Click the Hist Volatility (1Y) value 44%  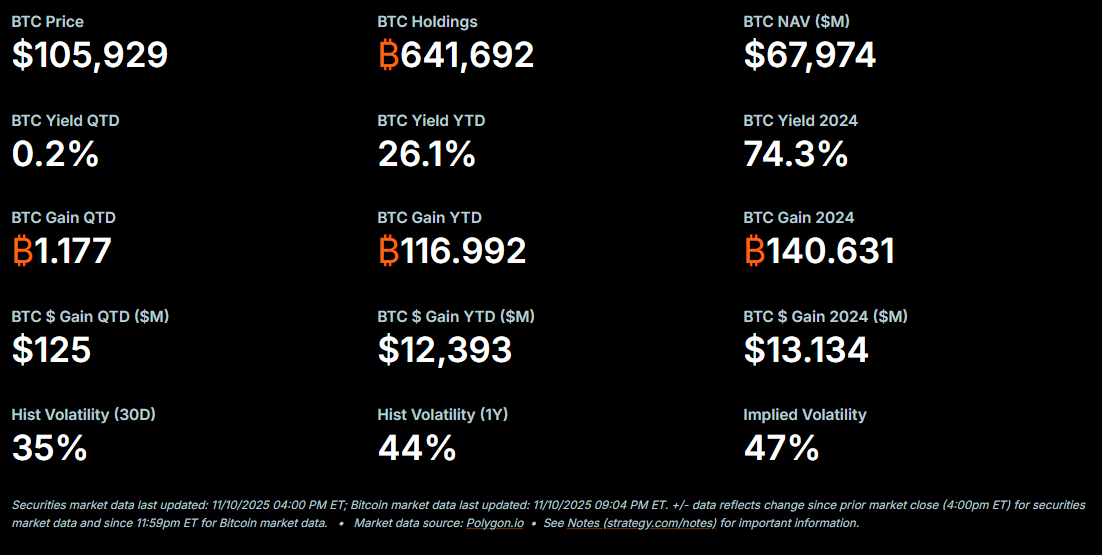[x=417, y=447]
